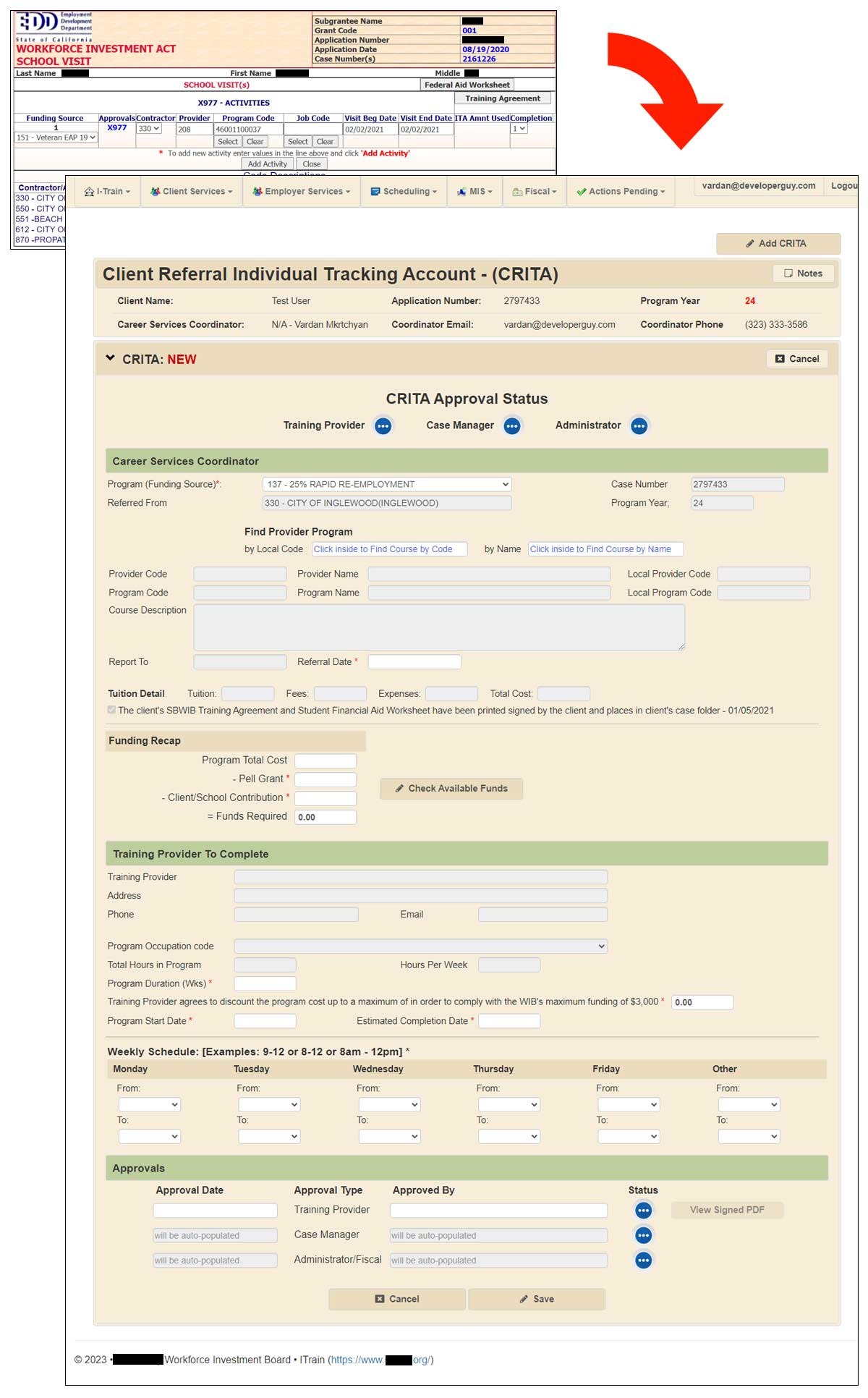Open Friday From time dropdown

(x=629, y=1105)
